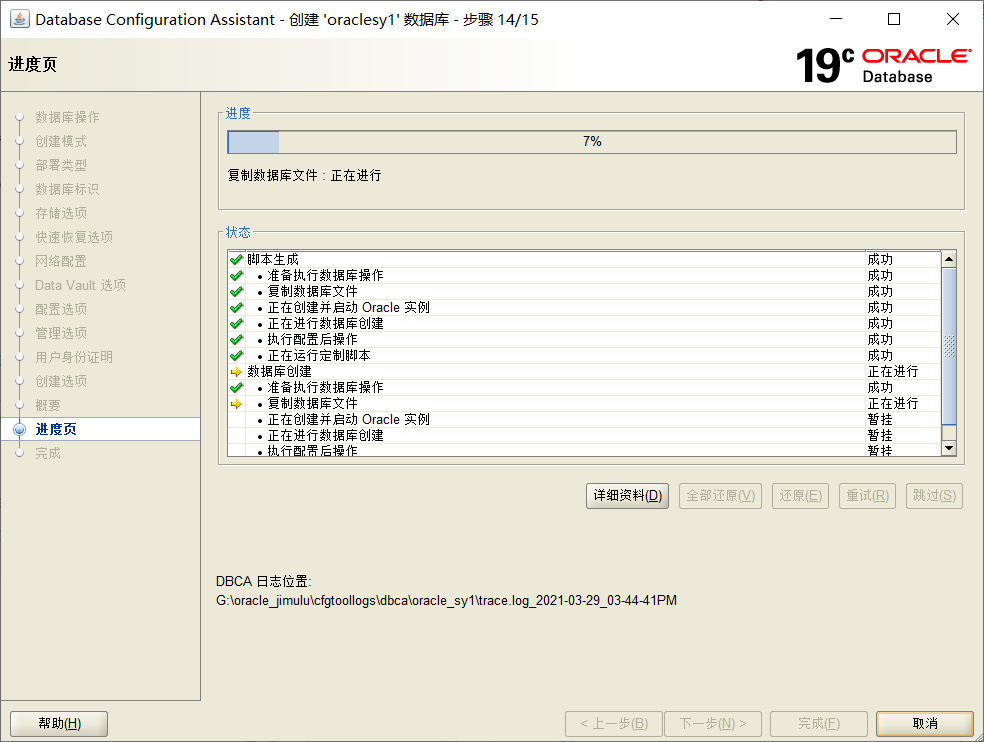
Task: Select the 创建模式 step
Action: [x=61, y=141]
